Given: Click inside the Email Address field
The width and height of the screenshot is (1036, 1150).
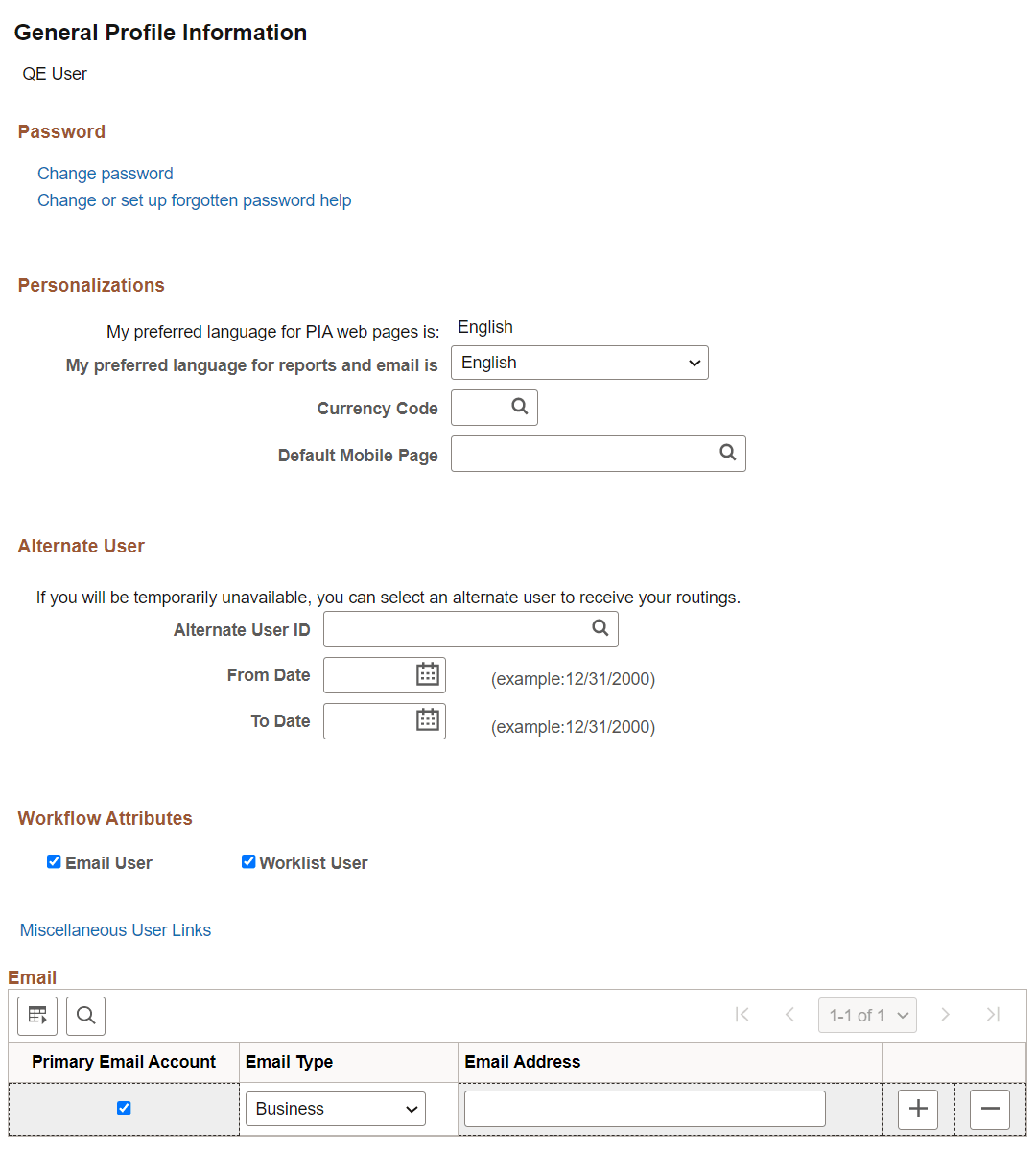Looking at the screenshot, I should click(x=643, y=1108).
